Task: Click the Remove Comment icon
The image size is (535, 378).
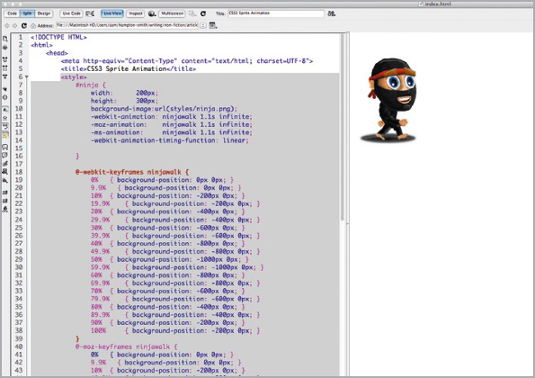Action: pyautogui.click(x=5, y=155)
